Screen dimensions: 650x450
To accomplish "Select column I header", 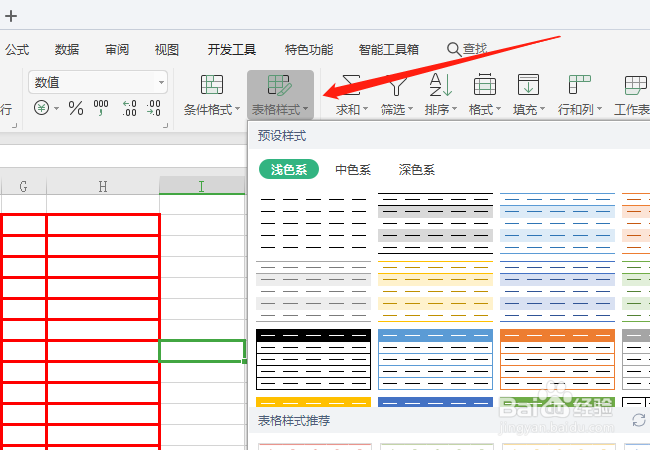I will pos(202,186).
